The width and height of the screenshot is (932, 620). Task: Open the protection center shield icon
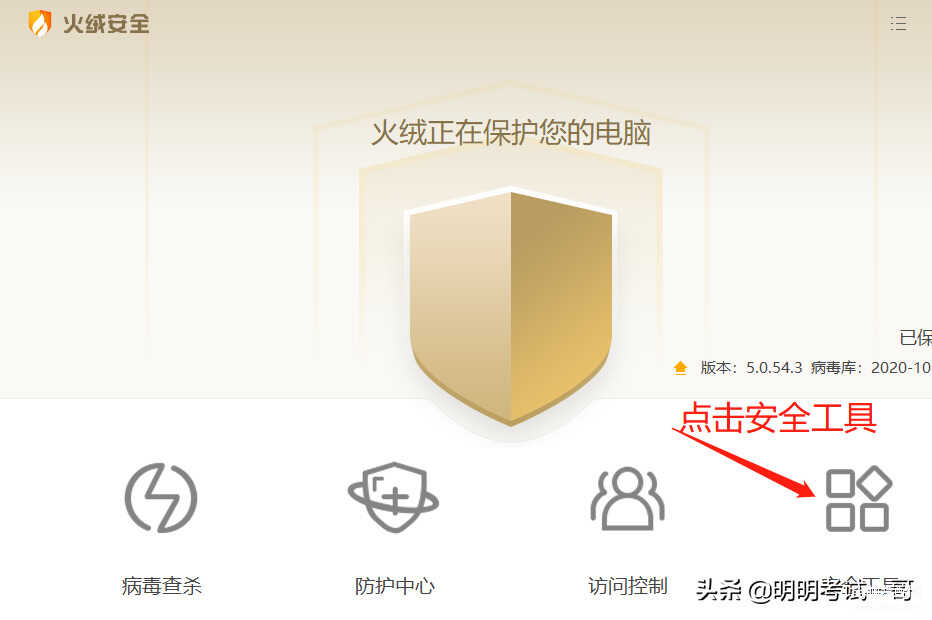click(x=393, y=497)
